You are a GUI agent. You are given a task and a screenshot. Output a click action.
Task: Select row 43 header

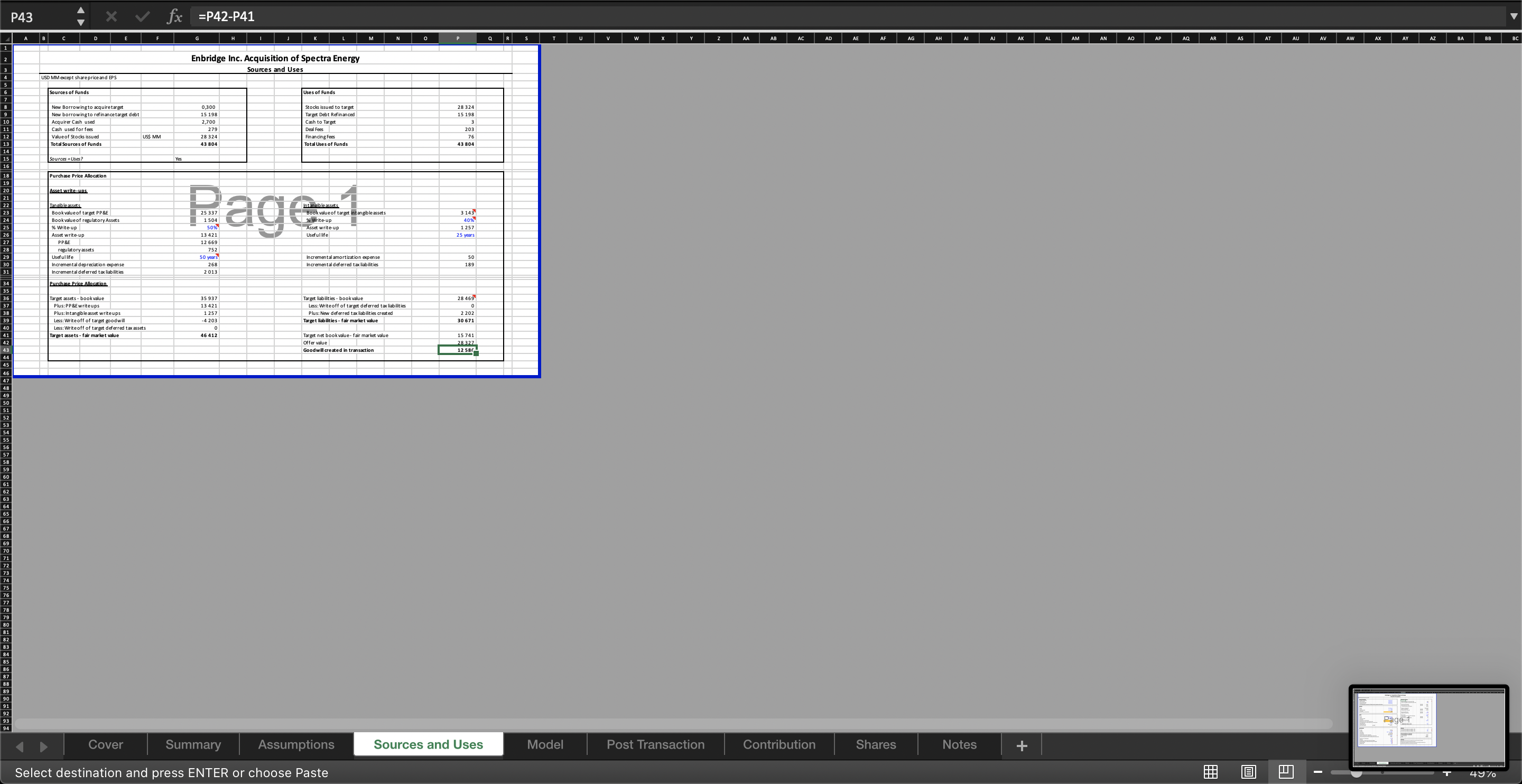click(x=6, y=350)
